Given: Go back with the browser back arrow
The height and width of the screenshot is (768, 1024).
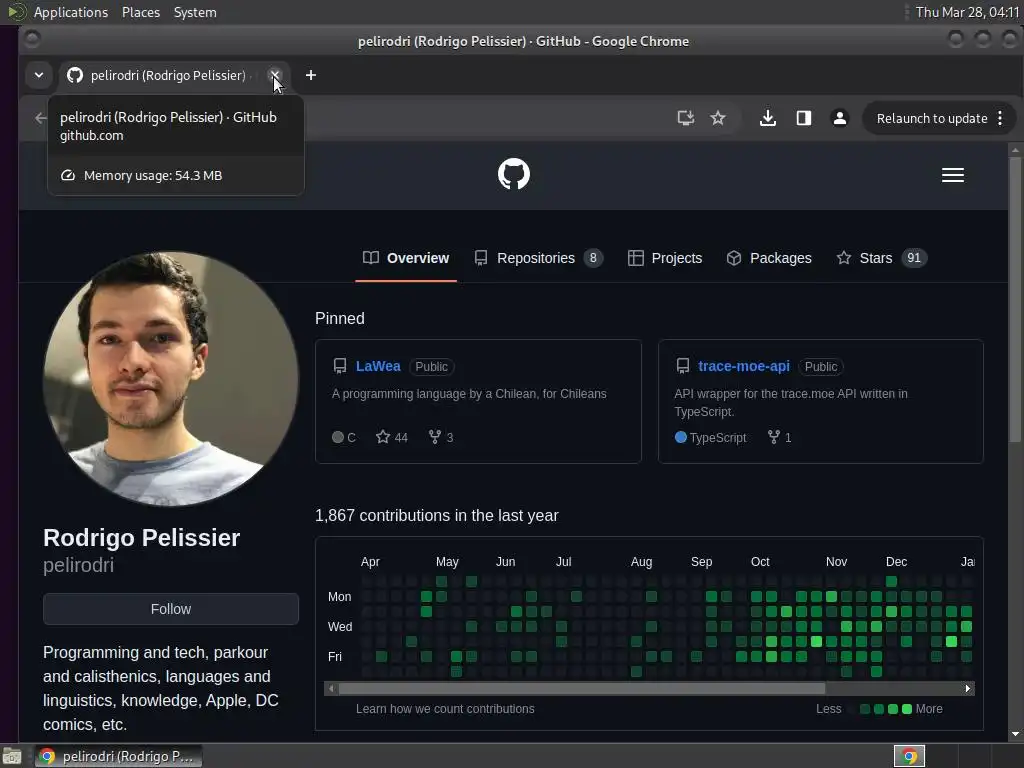Looking at the screenshot, I should [x=40, y=118].
